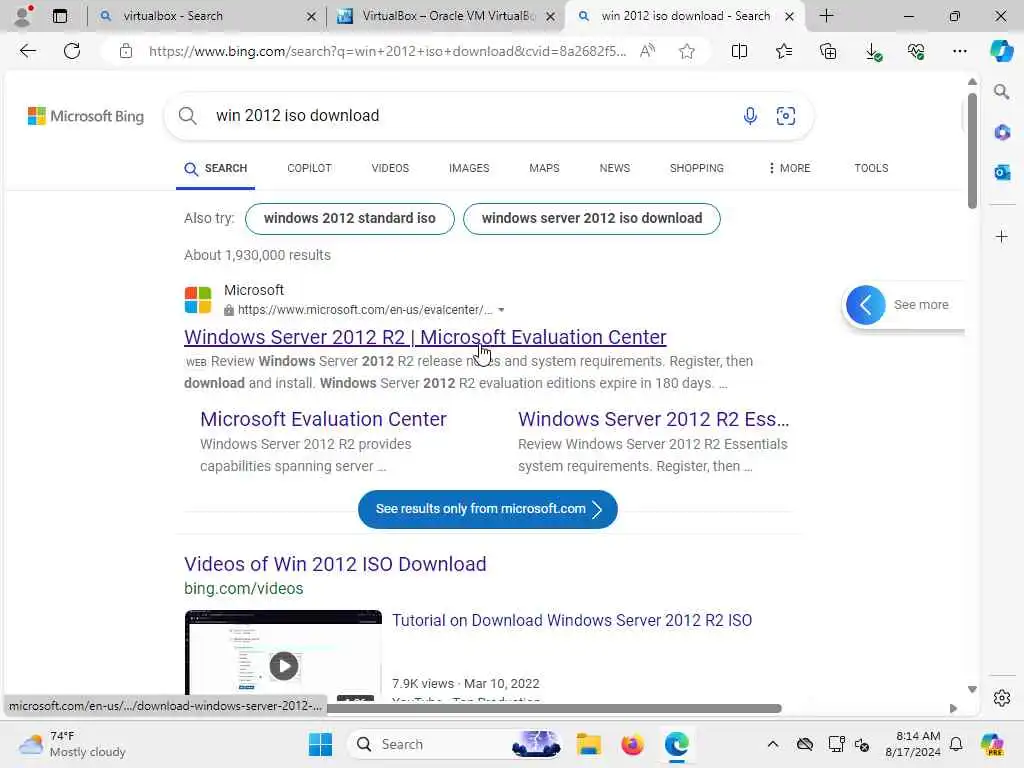The image size is (1024, 768).
Task: Open Windows Server 2012 R2 Evaluation Center result
Action: click(x=425, y=337)
